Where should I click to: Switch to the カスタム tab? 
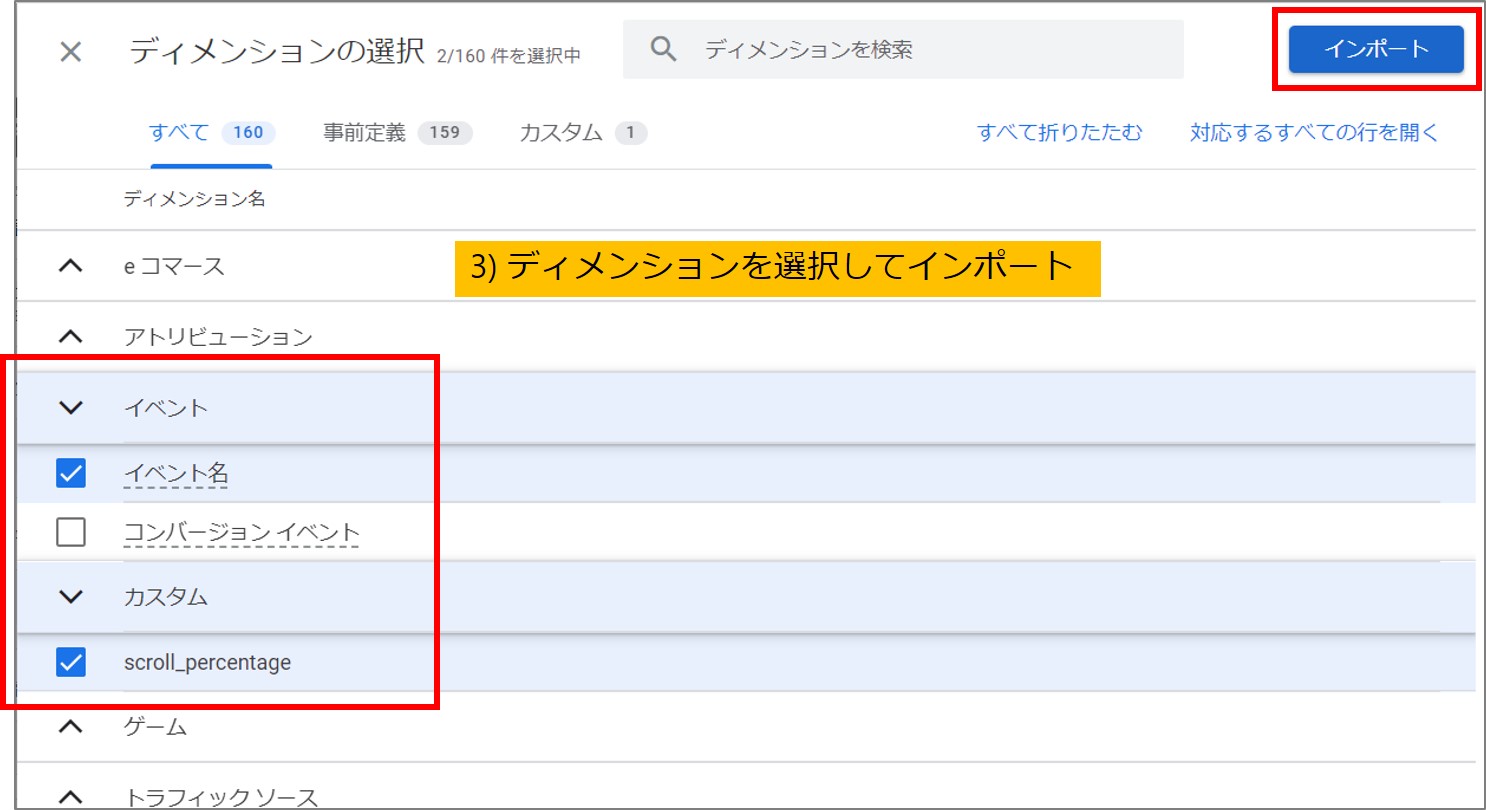click(583, 133)
